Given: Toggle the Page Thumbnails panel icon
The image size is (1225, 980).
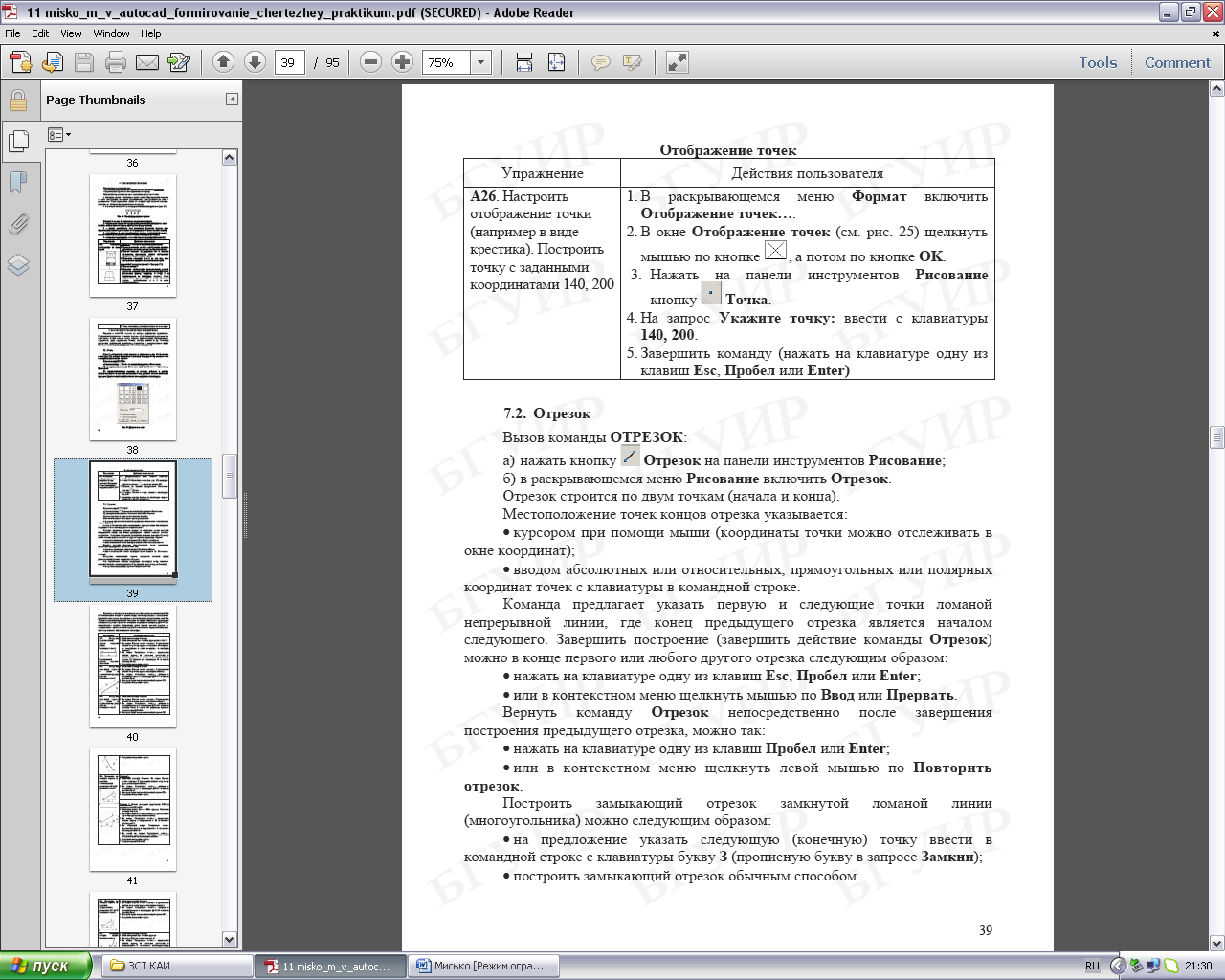Looking at the screenshot, I should point(18,141).
